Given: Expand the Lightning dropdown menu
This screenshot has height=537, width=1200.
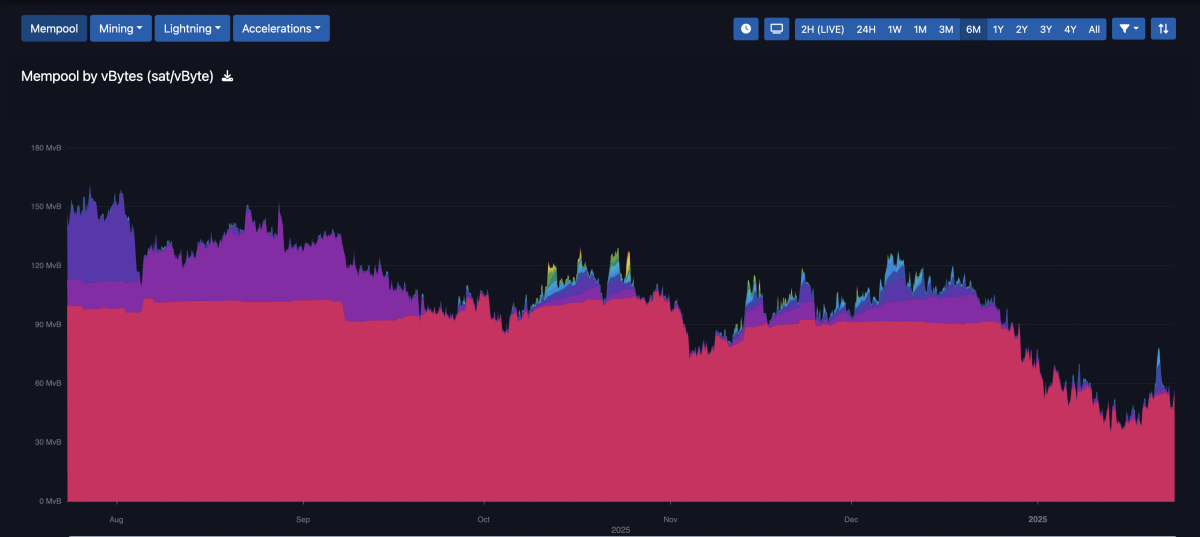Looking at the screenshot, I should [x=192, y=29].
